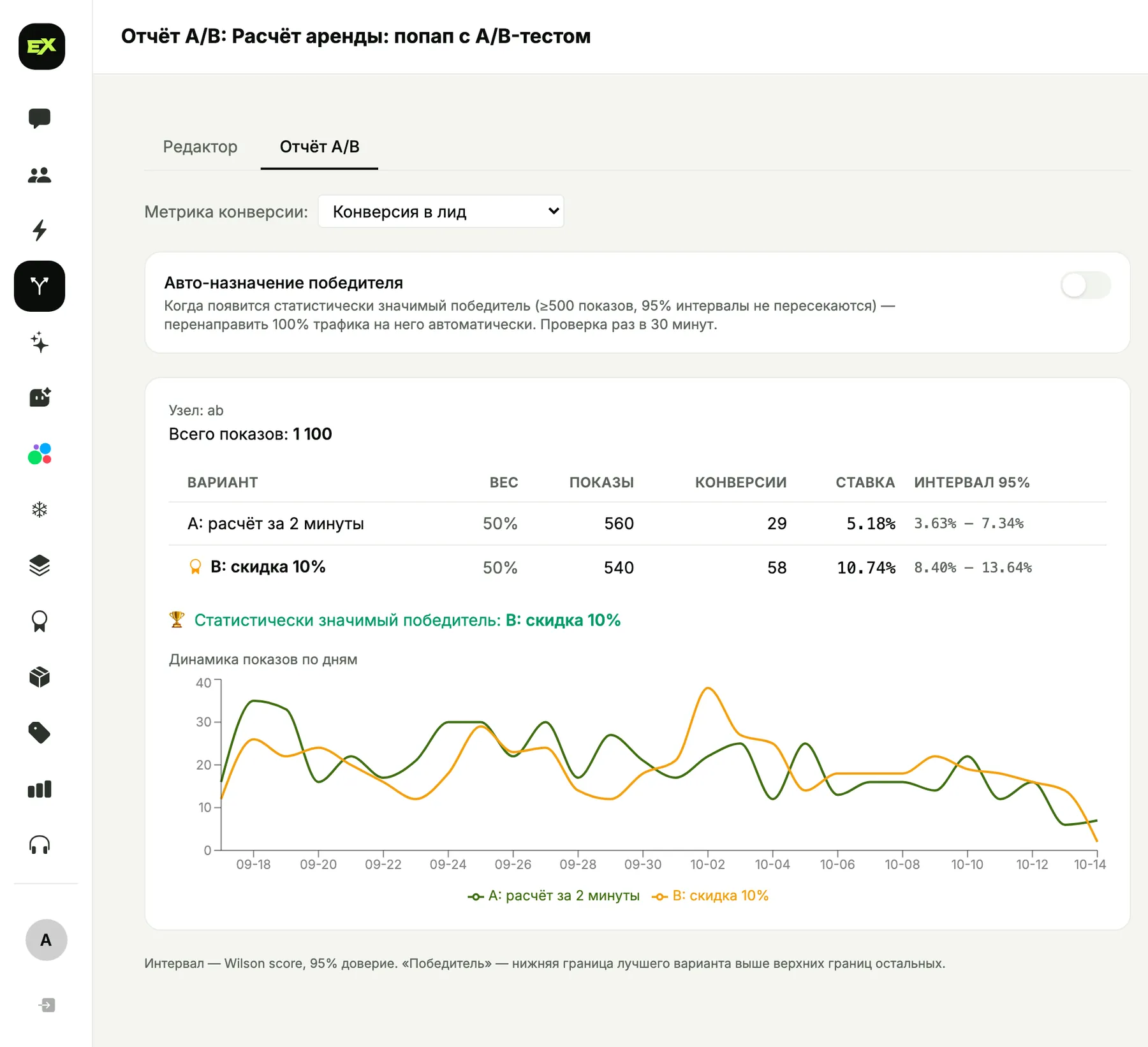Image resolution: width=1148 pixels, height=1047 pixels.
Task: Select the Отчёт A/B tab
Action: click(x=320, y=147)
